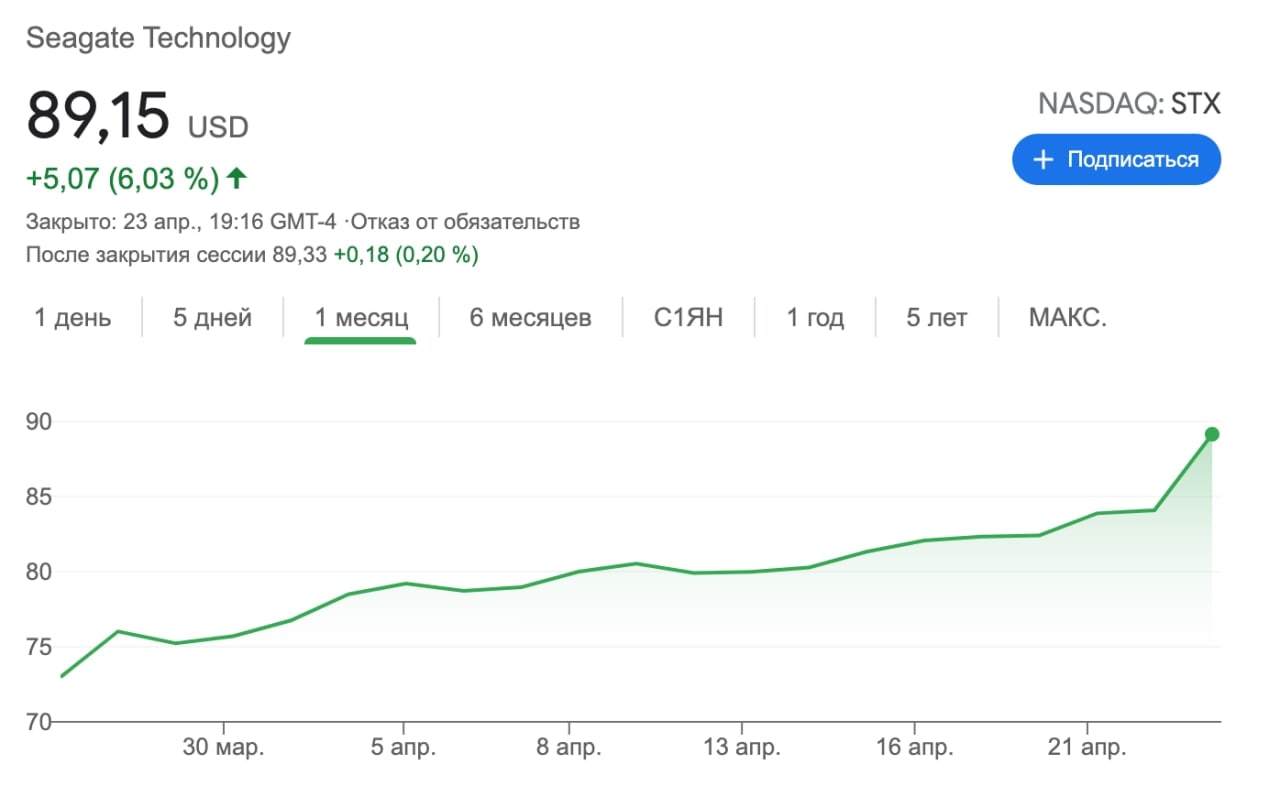Click the 89,15 price value
The height and width of the screenshot is (786, 1280).
[x=98, y=116]
